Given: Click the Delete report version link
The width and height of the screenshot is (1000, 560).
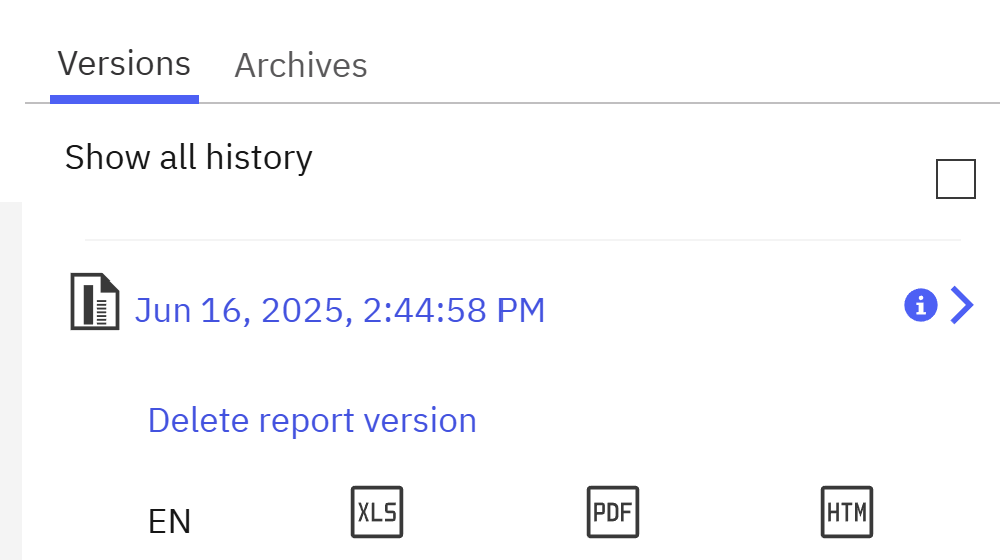Looking at the screenshot, I should (312, 420).
